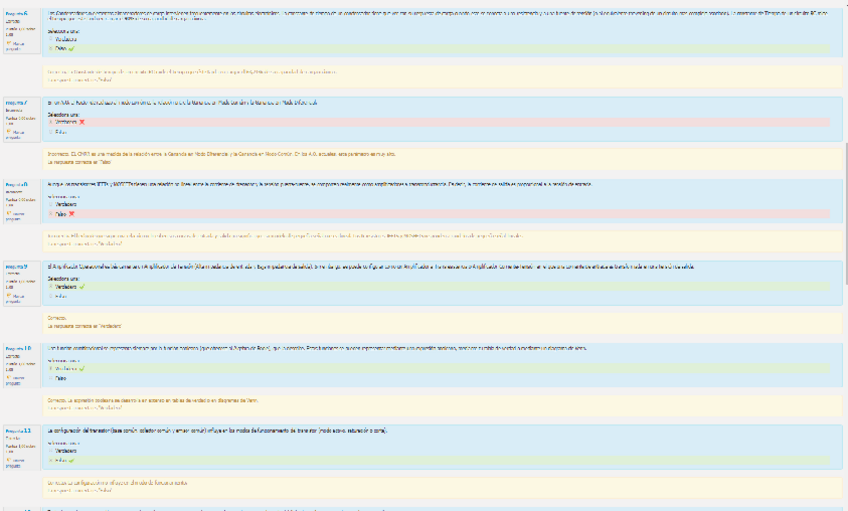
Task: Flag question 9 with Marcar pregunta icon
Action: (8, 296)
